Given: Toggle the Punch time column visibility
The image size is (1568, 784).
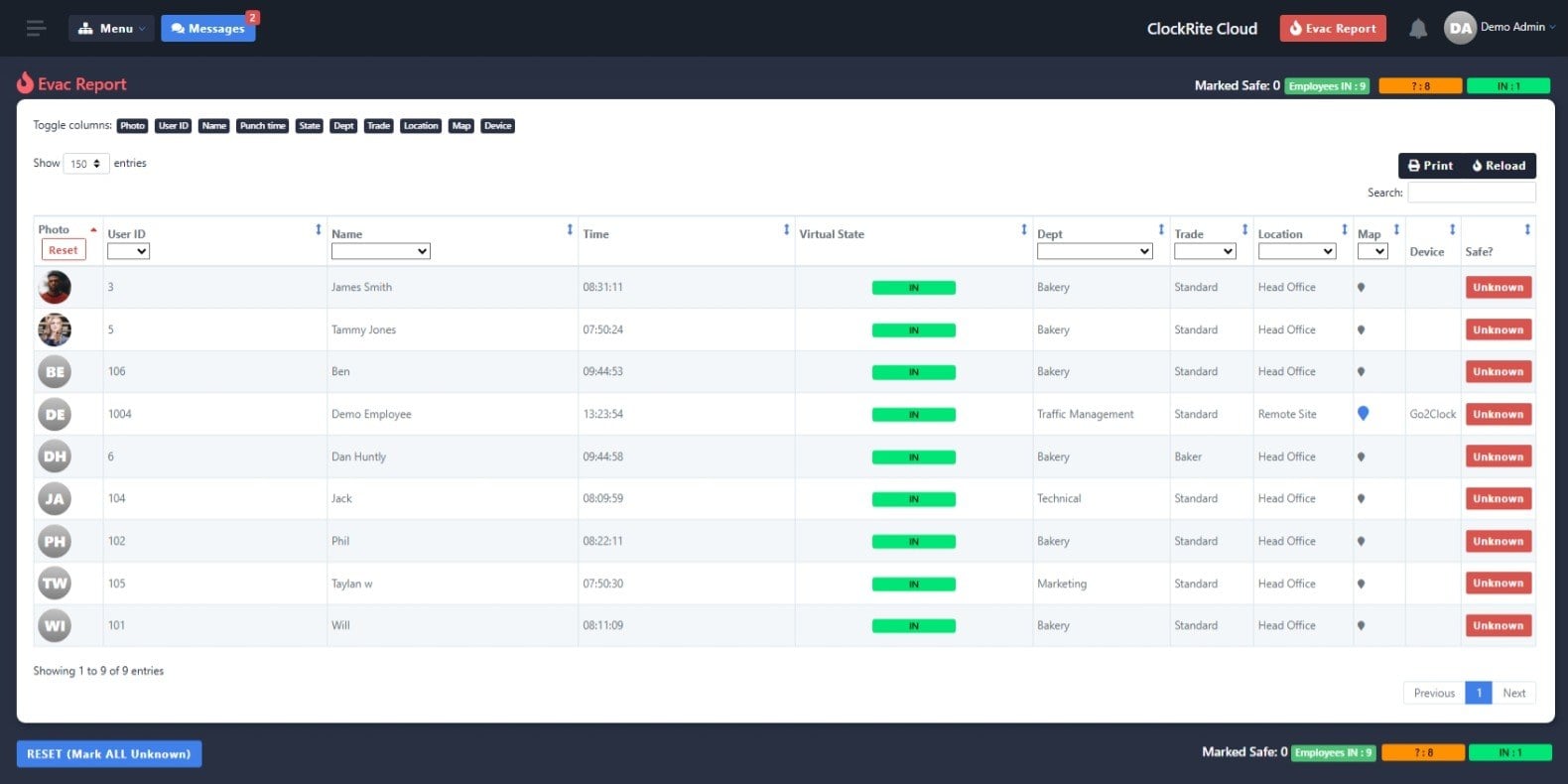Looking at the screenshot, I should tap(263, 126).
